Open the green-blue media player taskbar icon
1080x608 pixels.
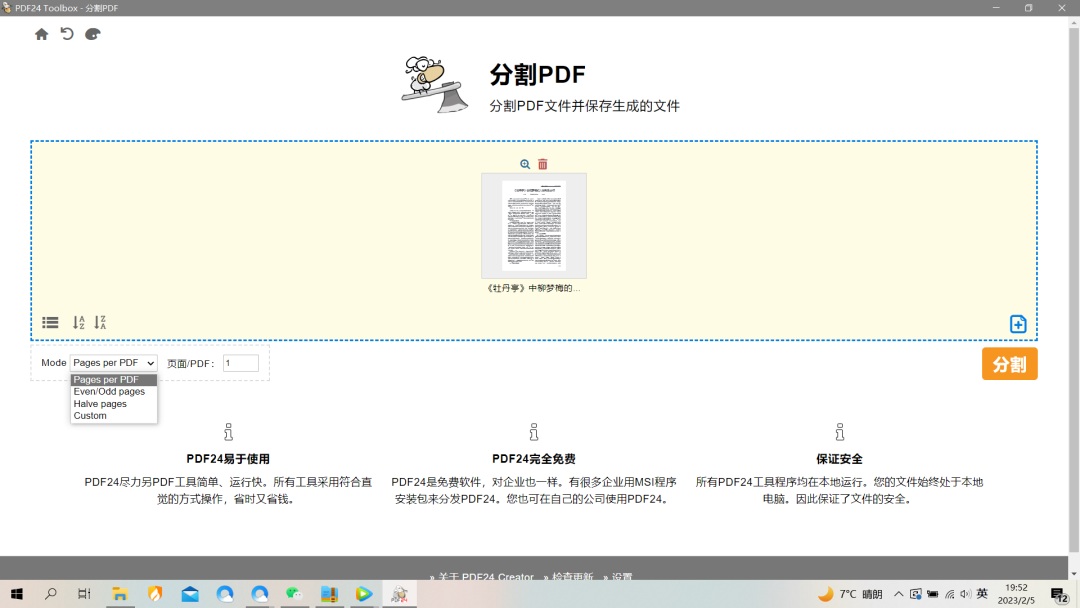pos(364,594)
